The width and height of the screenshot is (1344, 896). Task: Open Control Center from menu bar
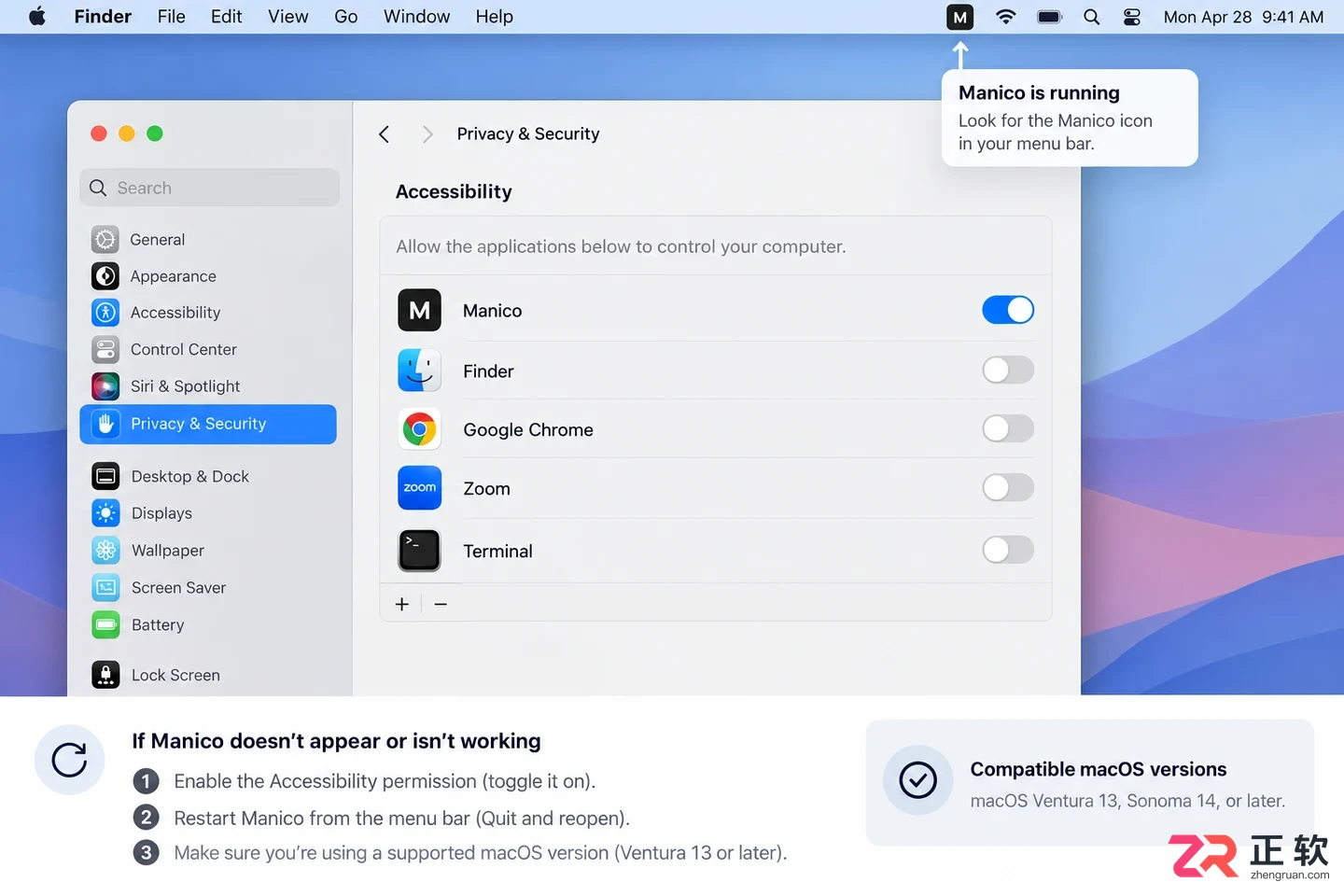pos(1131,17)
